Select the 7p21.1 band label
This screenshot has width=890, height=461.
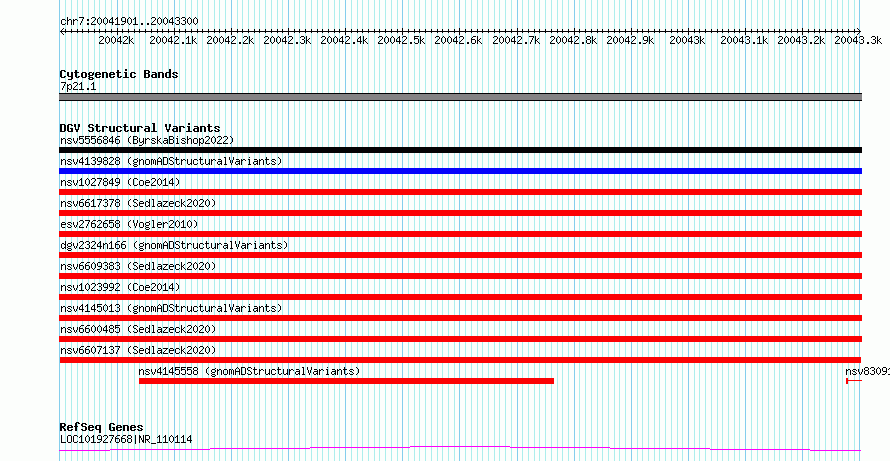click(x=78, y=87)
